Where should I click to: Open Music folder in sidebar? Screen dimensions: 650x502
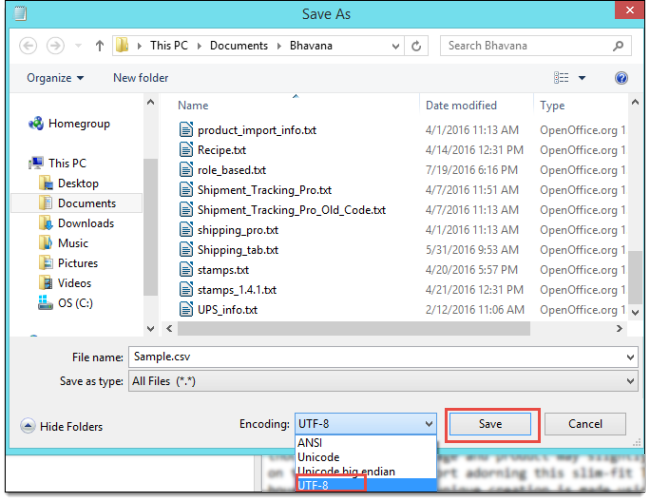pos(63,243)
